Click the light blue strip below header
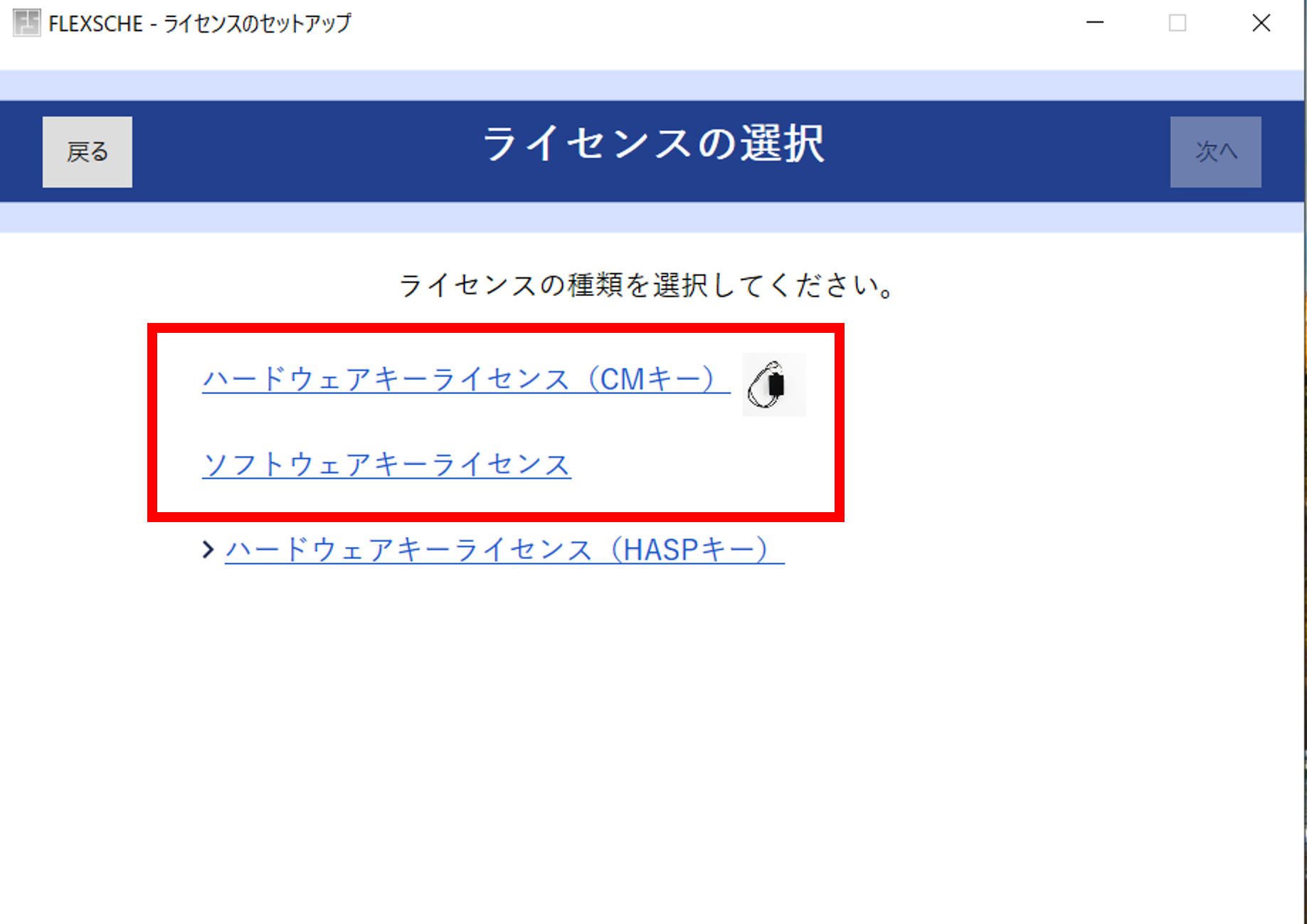1307x924 pixels. pyautogui.click(x=653, y=218)
